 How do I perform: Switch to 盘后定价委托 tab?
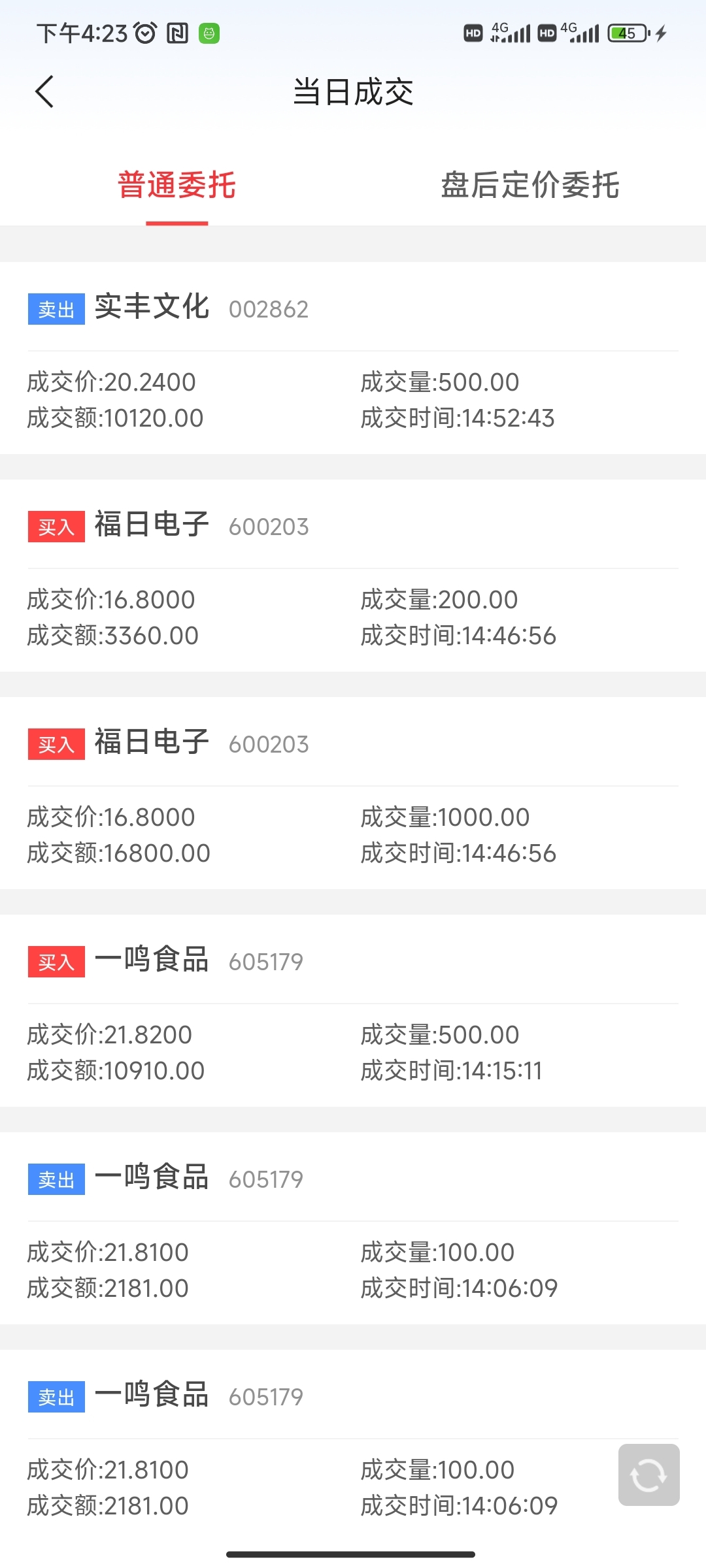tap(529, 185)
